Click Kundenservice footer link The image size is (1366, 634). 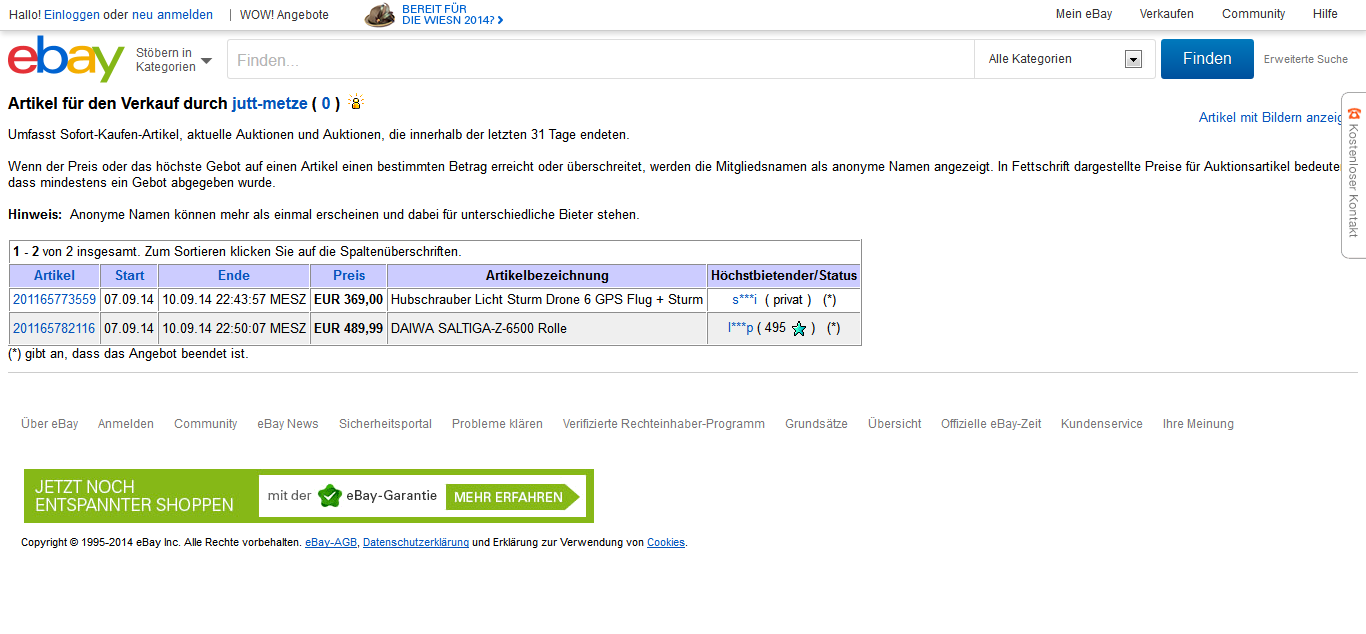coord(1102,424)
